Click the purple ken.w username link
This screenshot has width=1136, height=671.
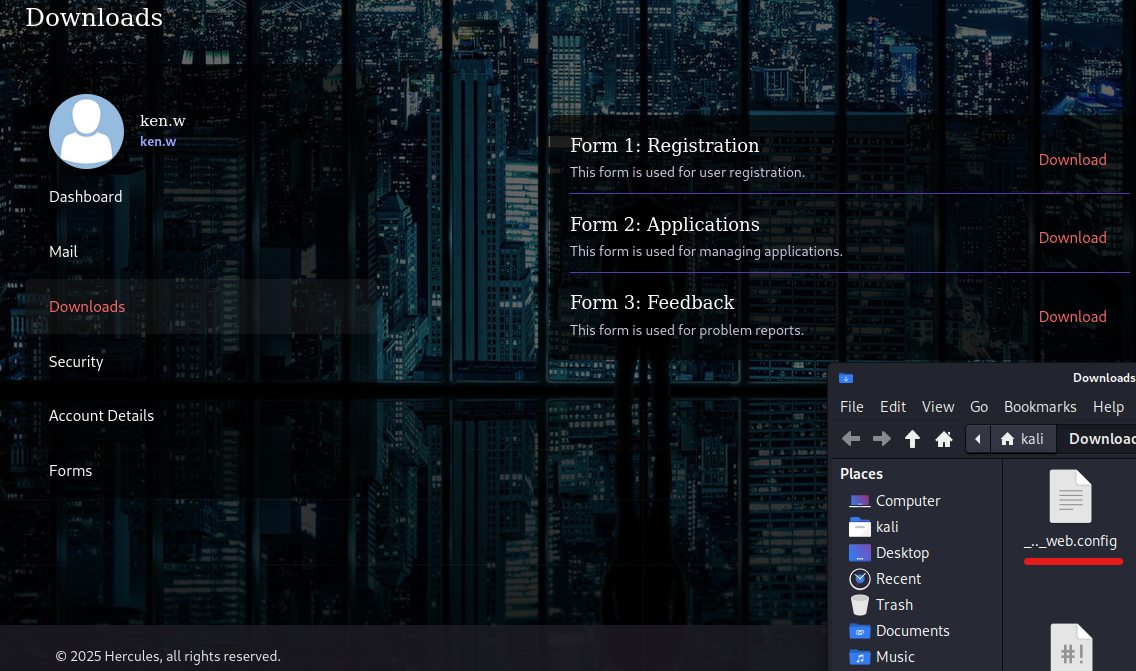point(158,141)
